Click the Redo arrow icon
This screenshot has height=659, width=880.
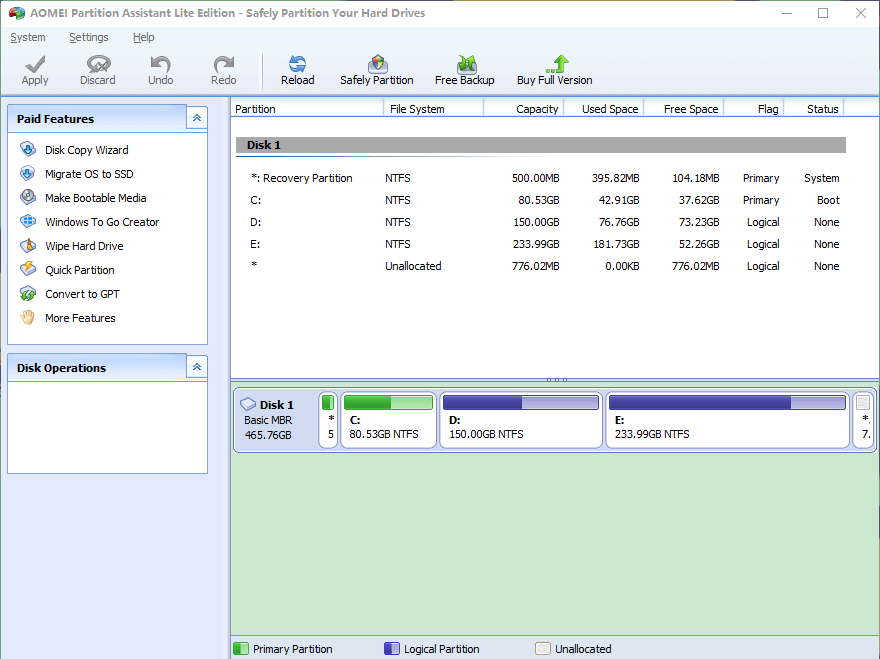point(223,63)
